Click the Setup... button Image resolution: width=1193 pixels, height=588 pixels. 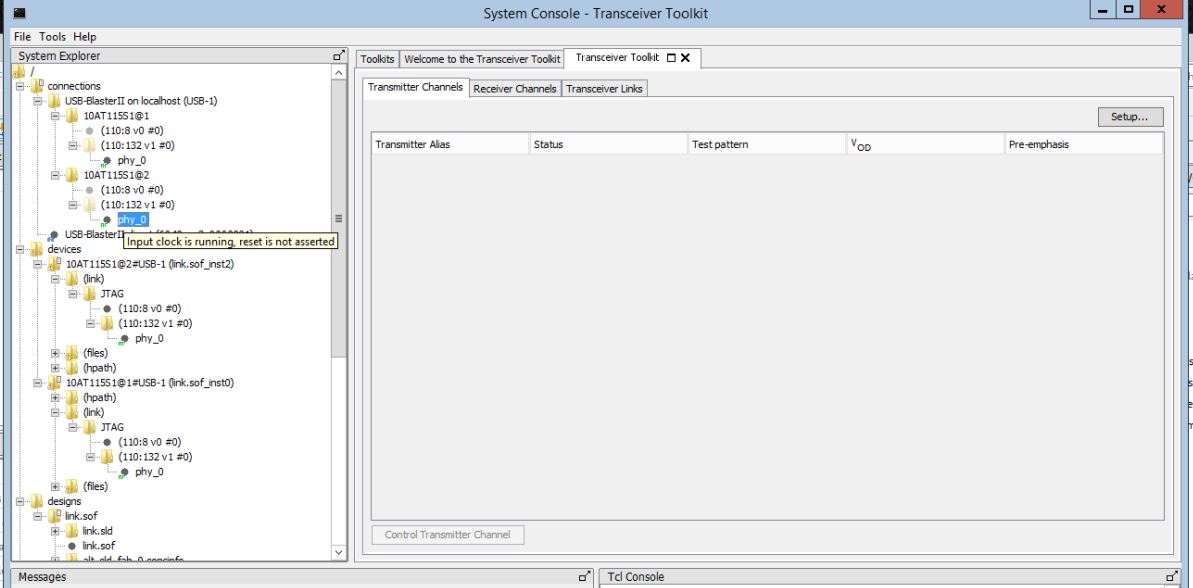[1131, 117]
